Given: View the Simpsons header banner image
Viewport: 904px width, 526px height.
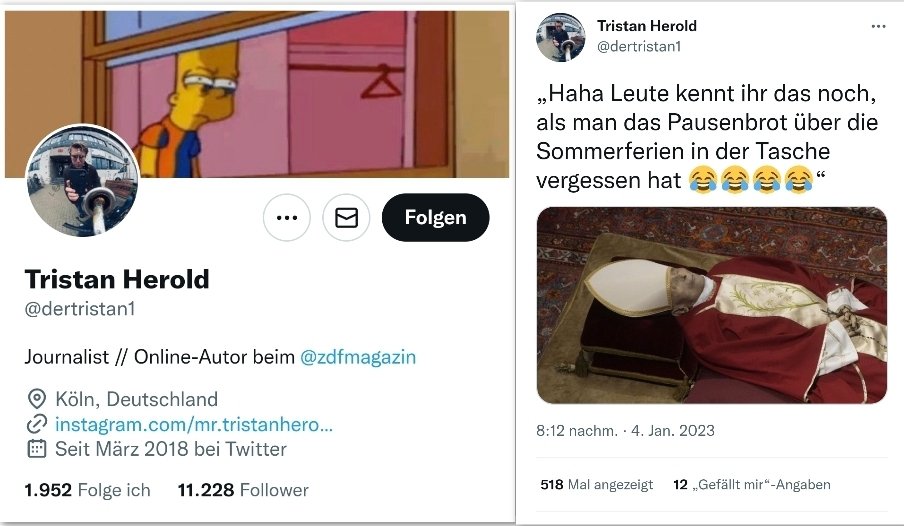Looking at the screenshot, I should 257,93.
